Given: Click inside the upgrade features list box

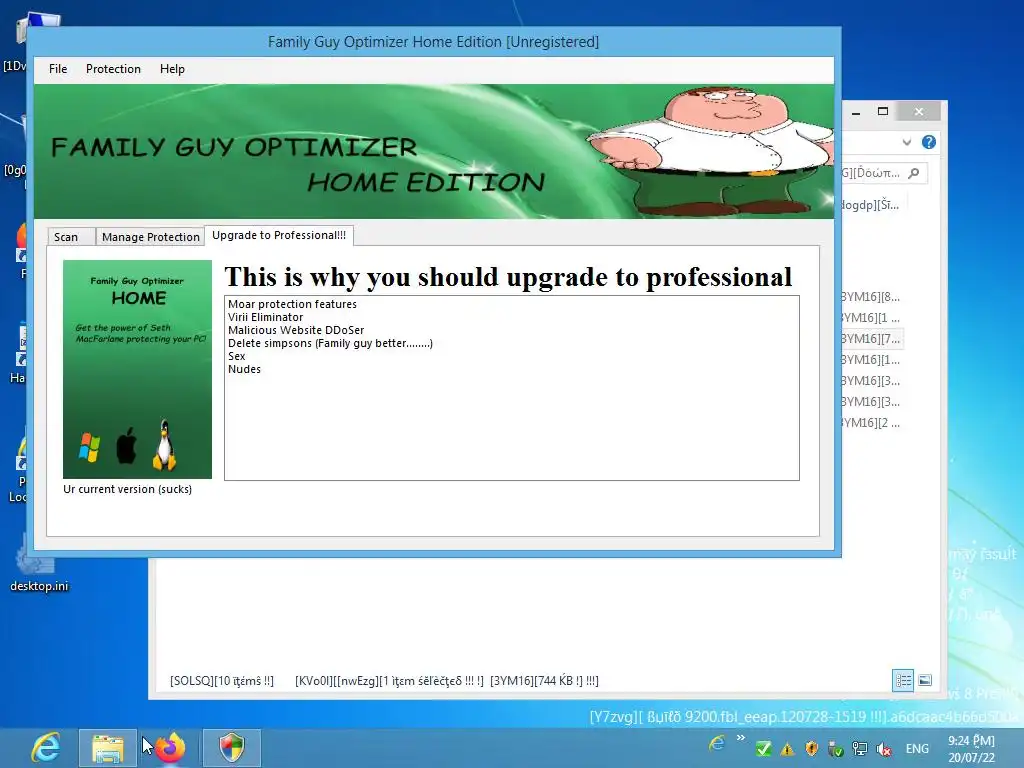Looking at the screenshot, I should [x=511, y=388].
